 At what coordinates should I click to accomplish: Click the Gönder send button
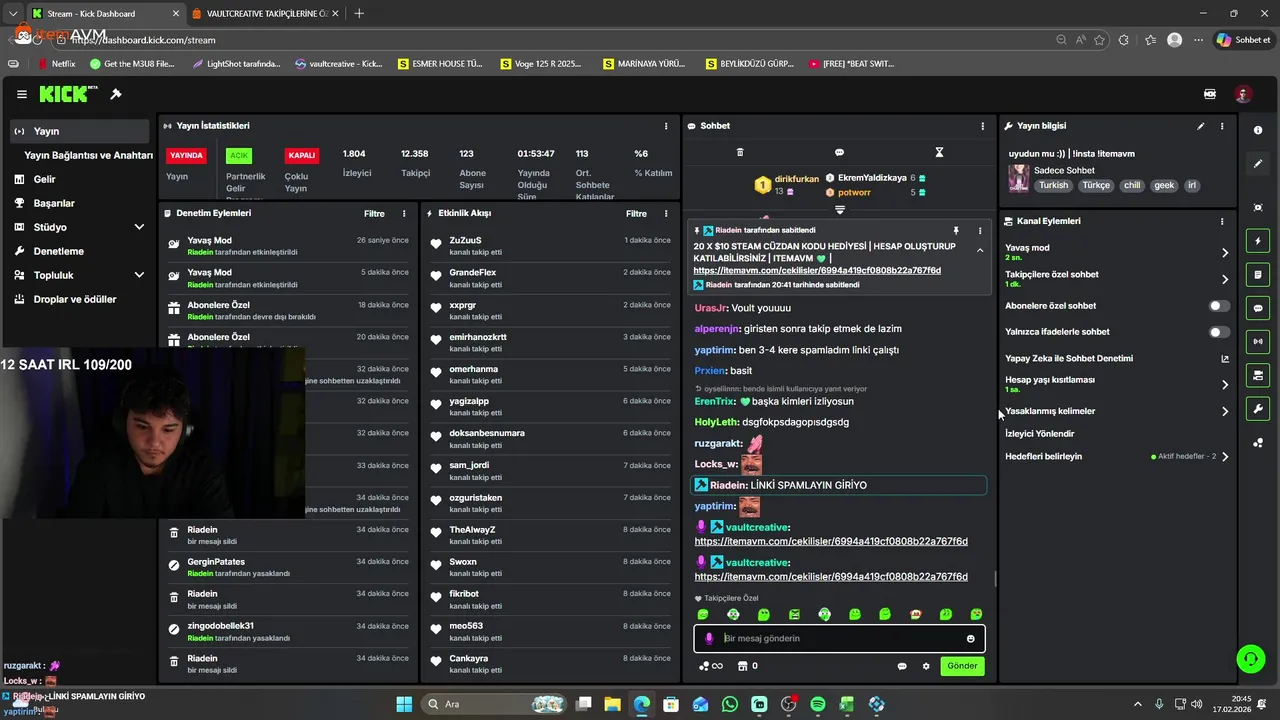click(962, 666)
